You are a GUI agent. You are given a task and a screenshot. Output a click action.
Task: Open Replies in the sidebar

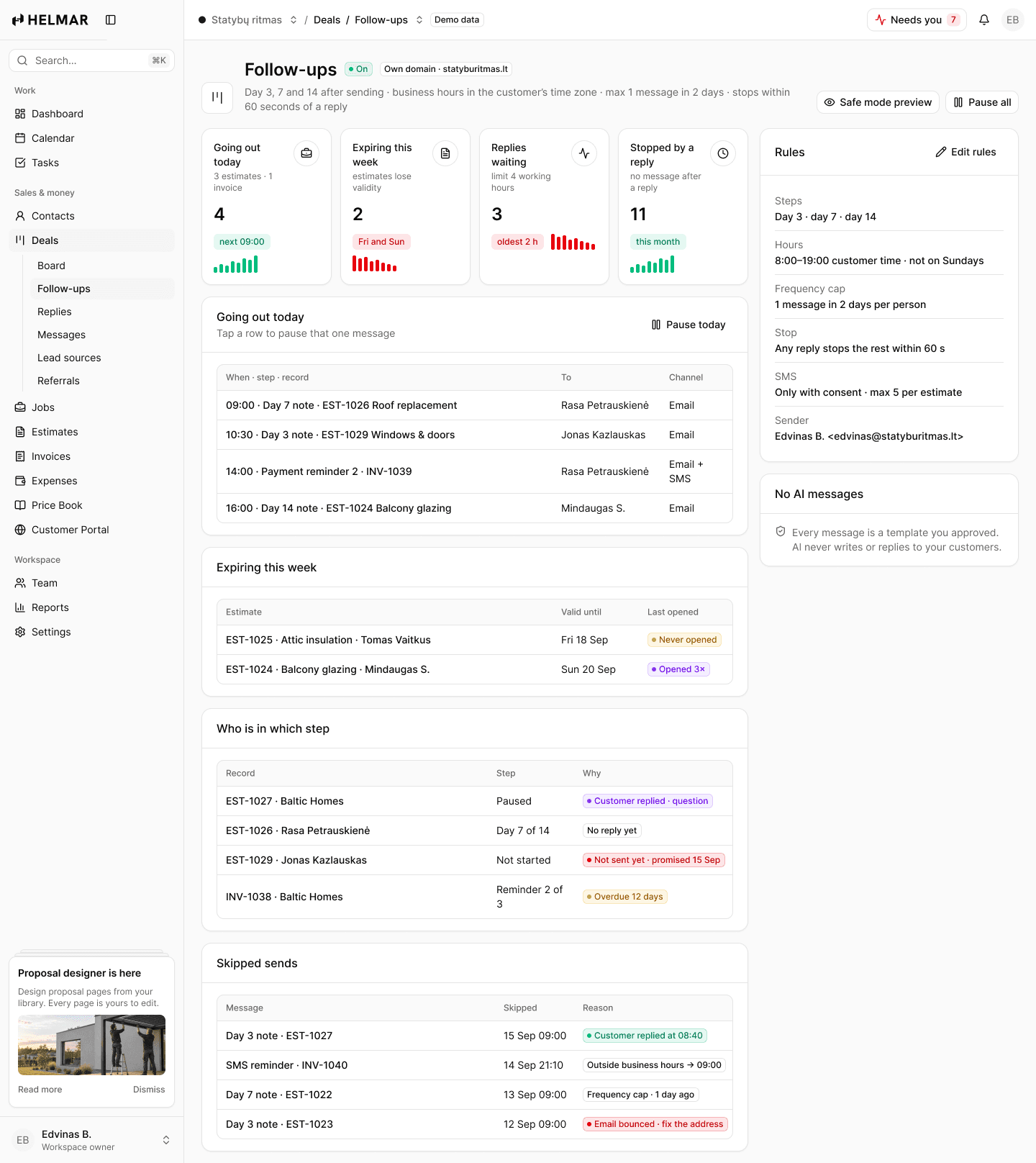pyautogui.click(x=101, y=312)
